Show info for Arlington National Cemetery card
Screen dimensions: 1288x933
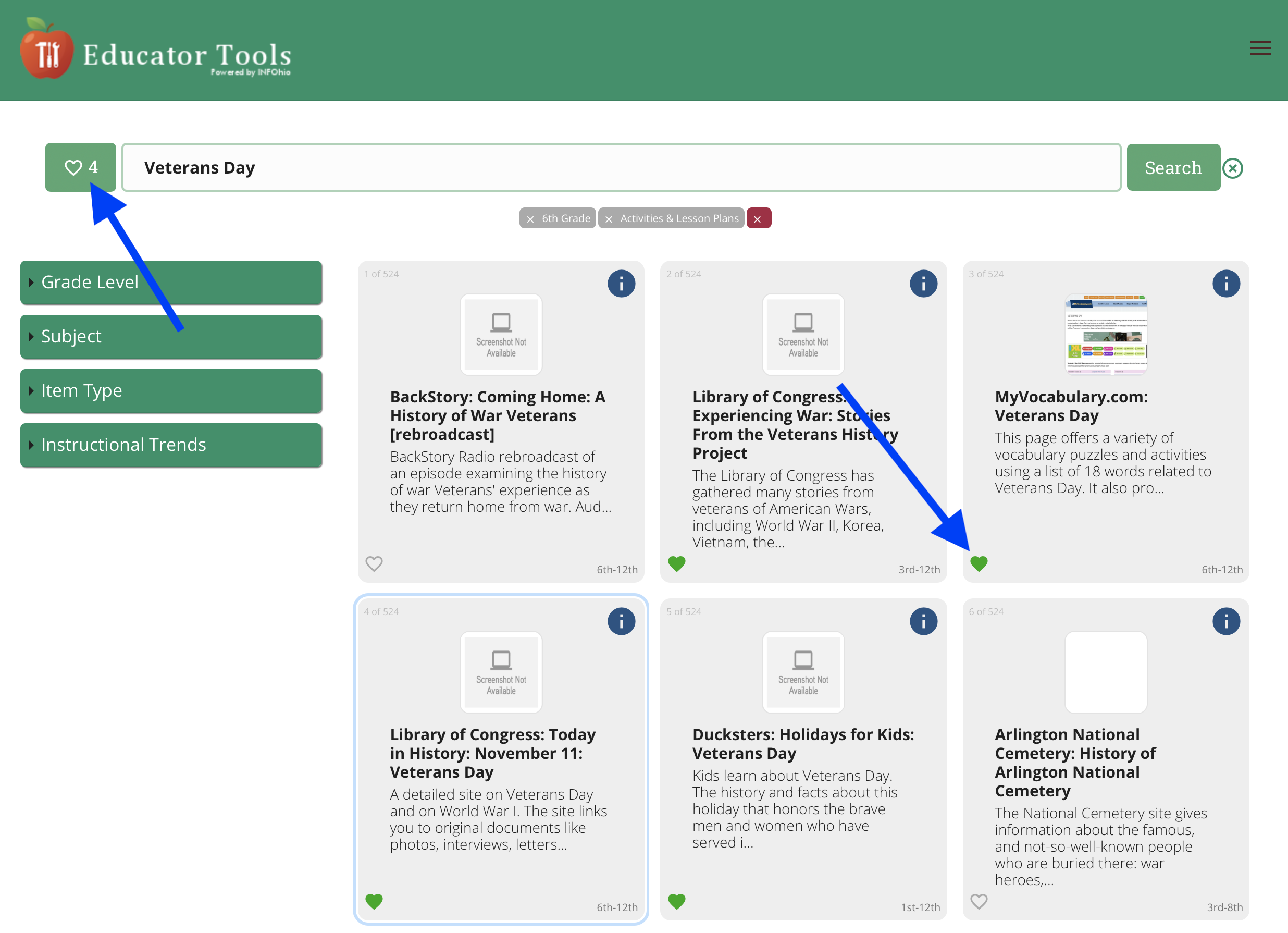pyautogui.click(x=1226, y=621)
